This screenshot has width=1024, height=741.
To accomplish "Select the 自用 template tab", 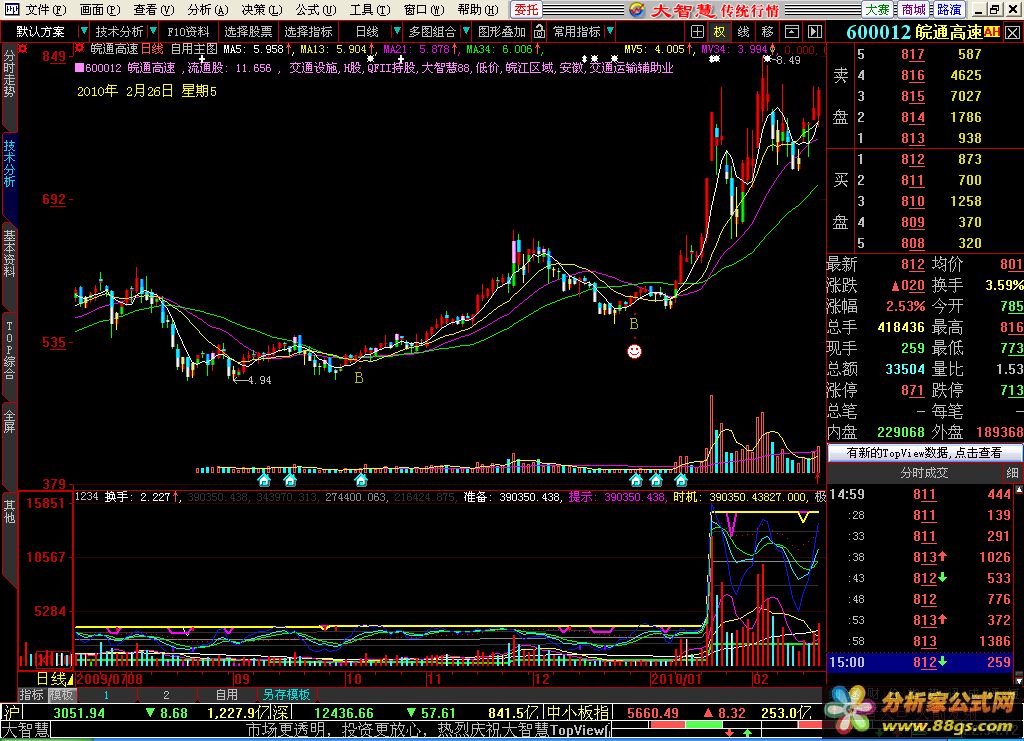I will click(227, 695).
